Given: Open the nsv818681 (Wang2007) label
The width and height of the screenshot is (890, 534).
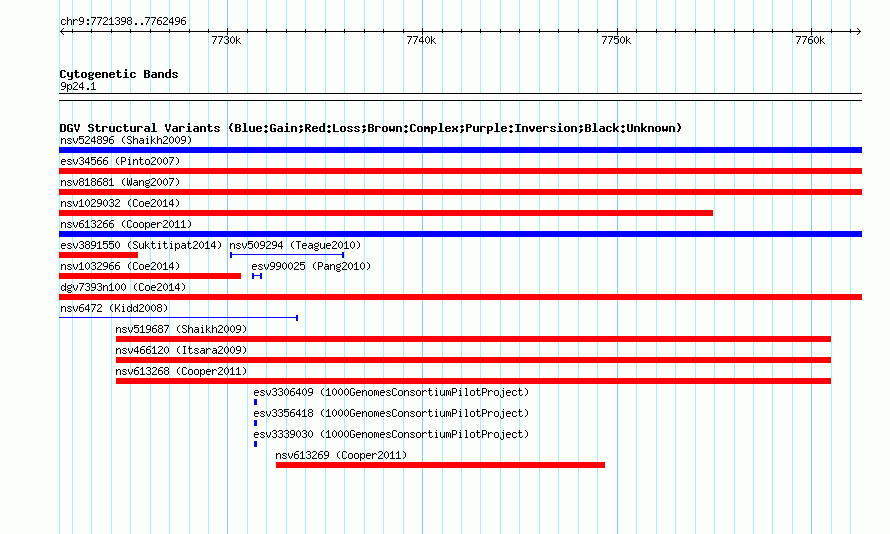Looking at the screenshot, I should [x=120, y=182].
